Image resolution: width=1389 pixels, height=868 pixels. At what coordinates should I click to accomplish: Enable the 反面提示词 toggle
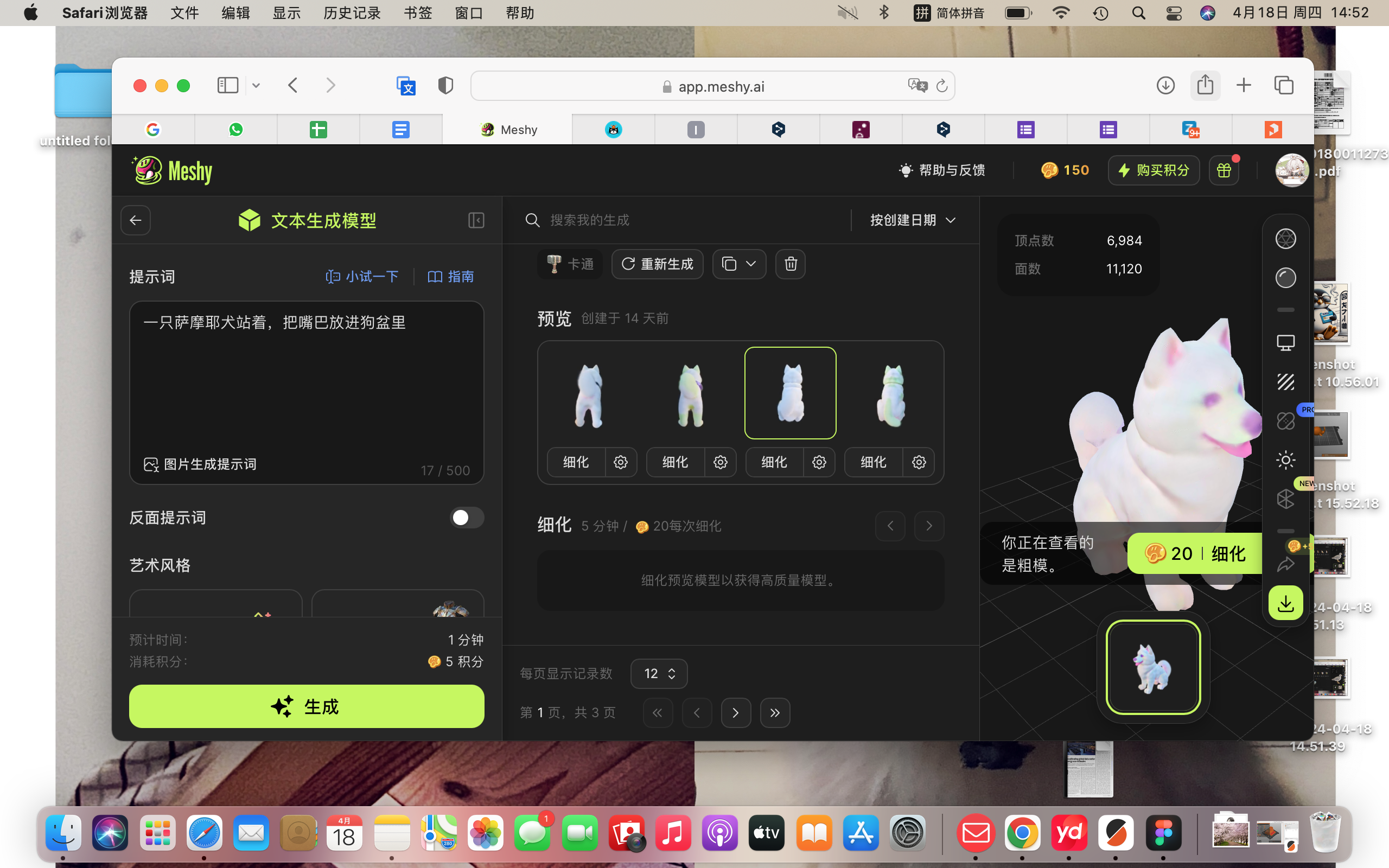[x=466, y=518]
